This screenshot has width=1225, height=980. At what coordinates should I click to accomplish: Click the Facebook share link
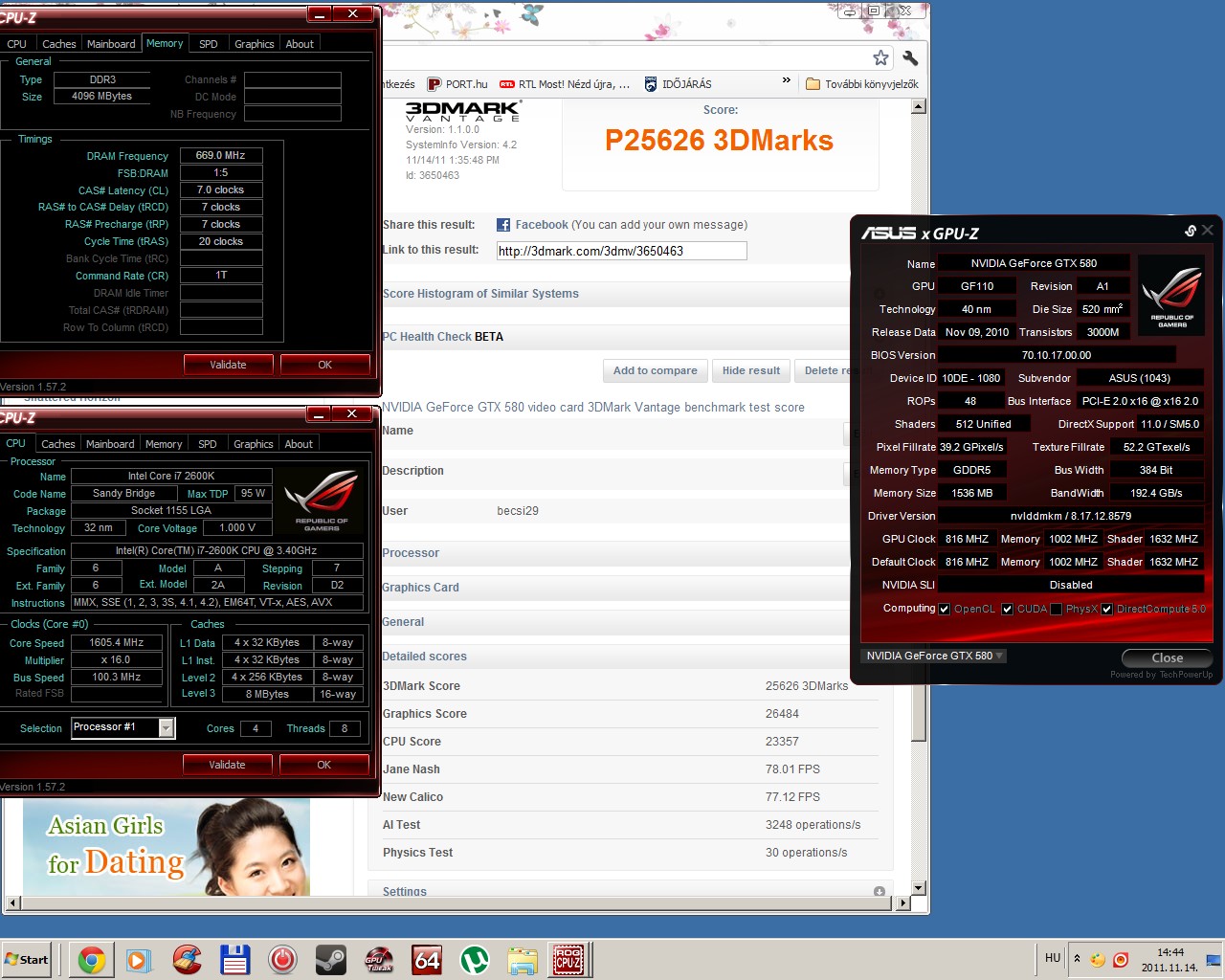(x=542, y=225)
